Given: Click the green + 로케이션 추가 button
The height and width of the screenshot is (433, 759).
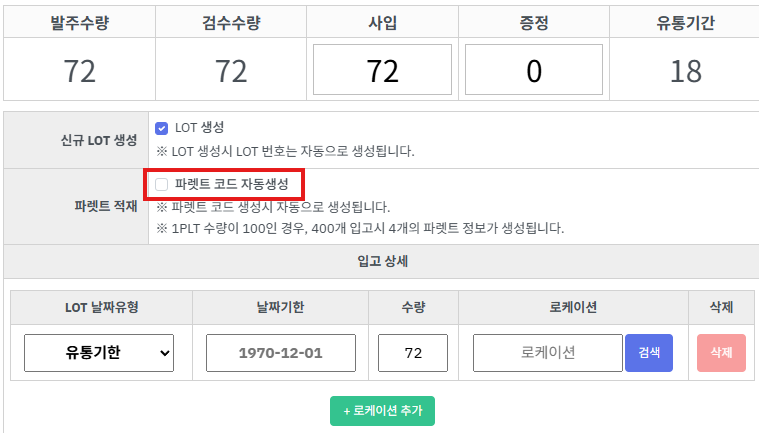Looking at the screenshot, I should (382, 411).
